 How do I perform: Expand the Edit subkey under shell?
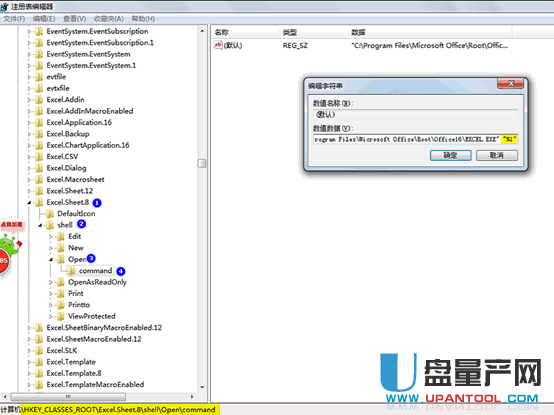pyautogui.click(x=51, y=237)
